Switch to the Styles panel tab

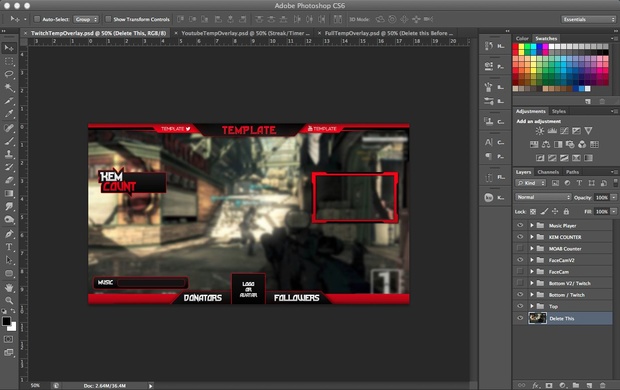tap(559, 111)
